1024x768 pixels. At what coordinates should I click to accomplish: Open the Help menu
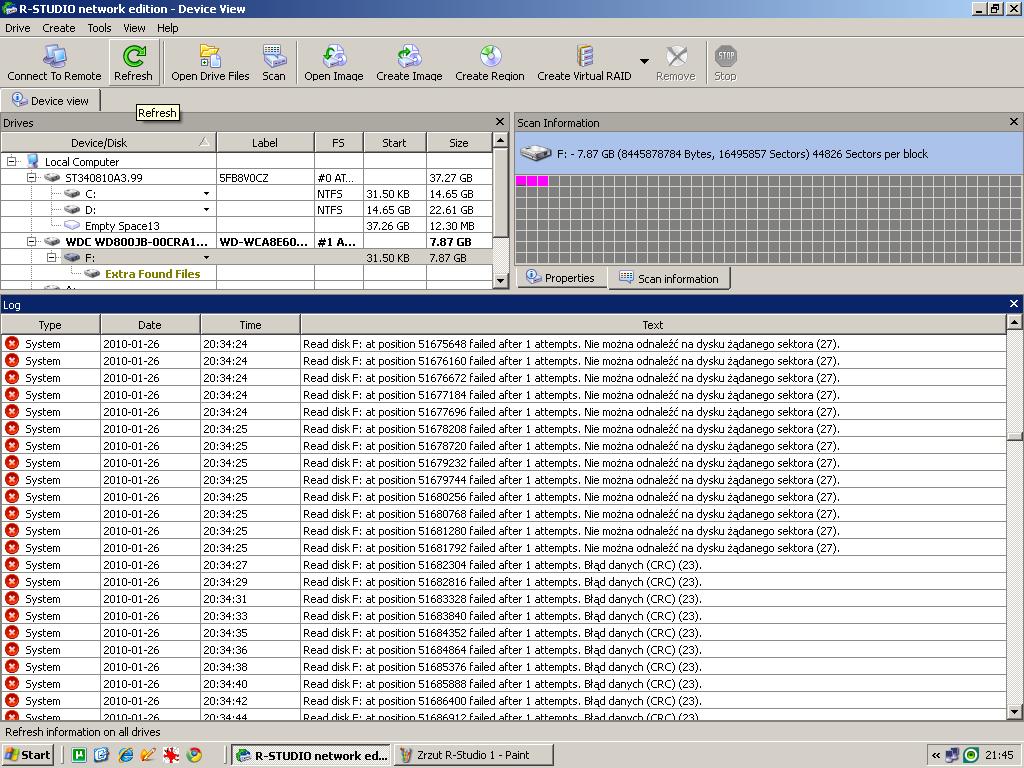pos(167,28)
